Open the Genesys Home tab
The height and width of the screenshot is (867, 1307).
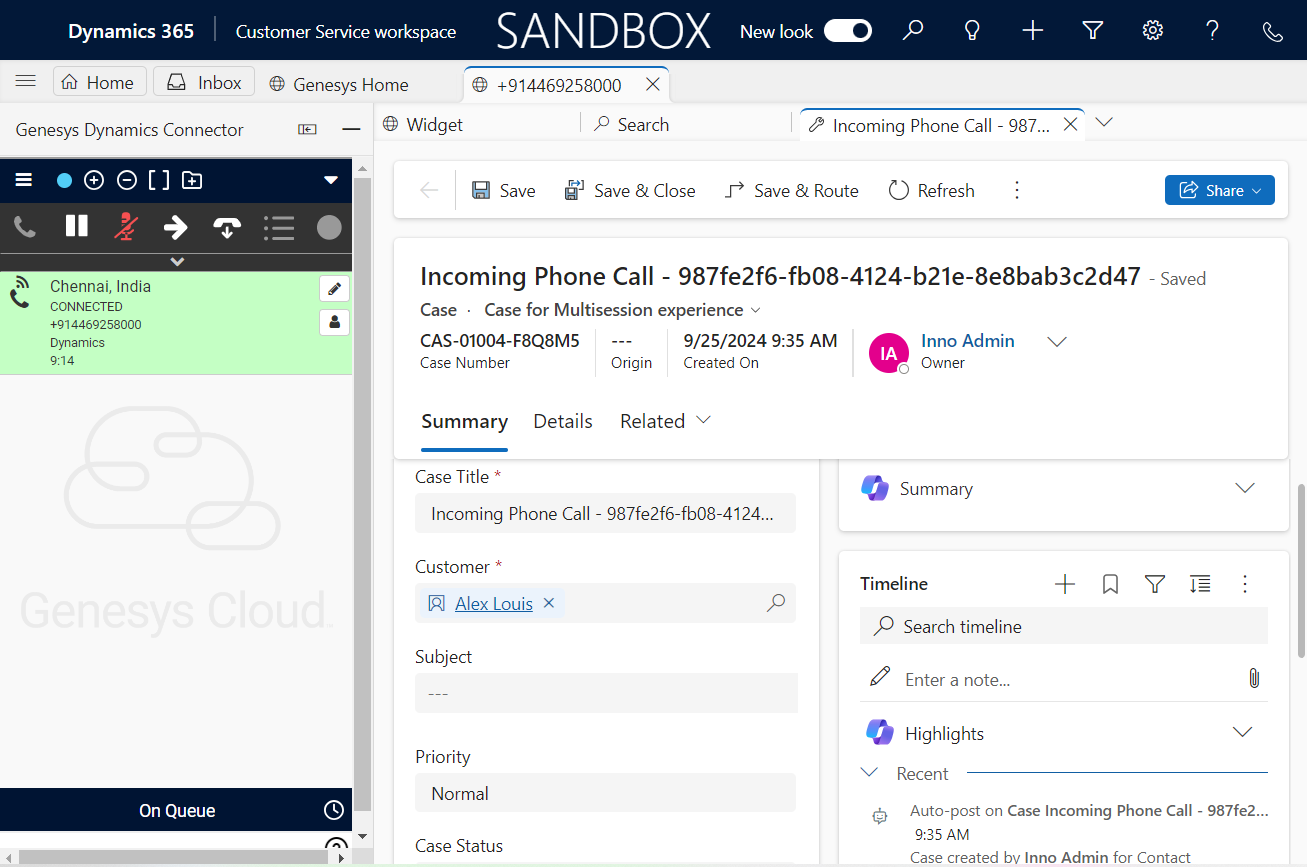pyautogui.click(x=339, y=85)
